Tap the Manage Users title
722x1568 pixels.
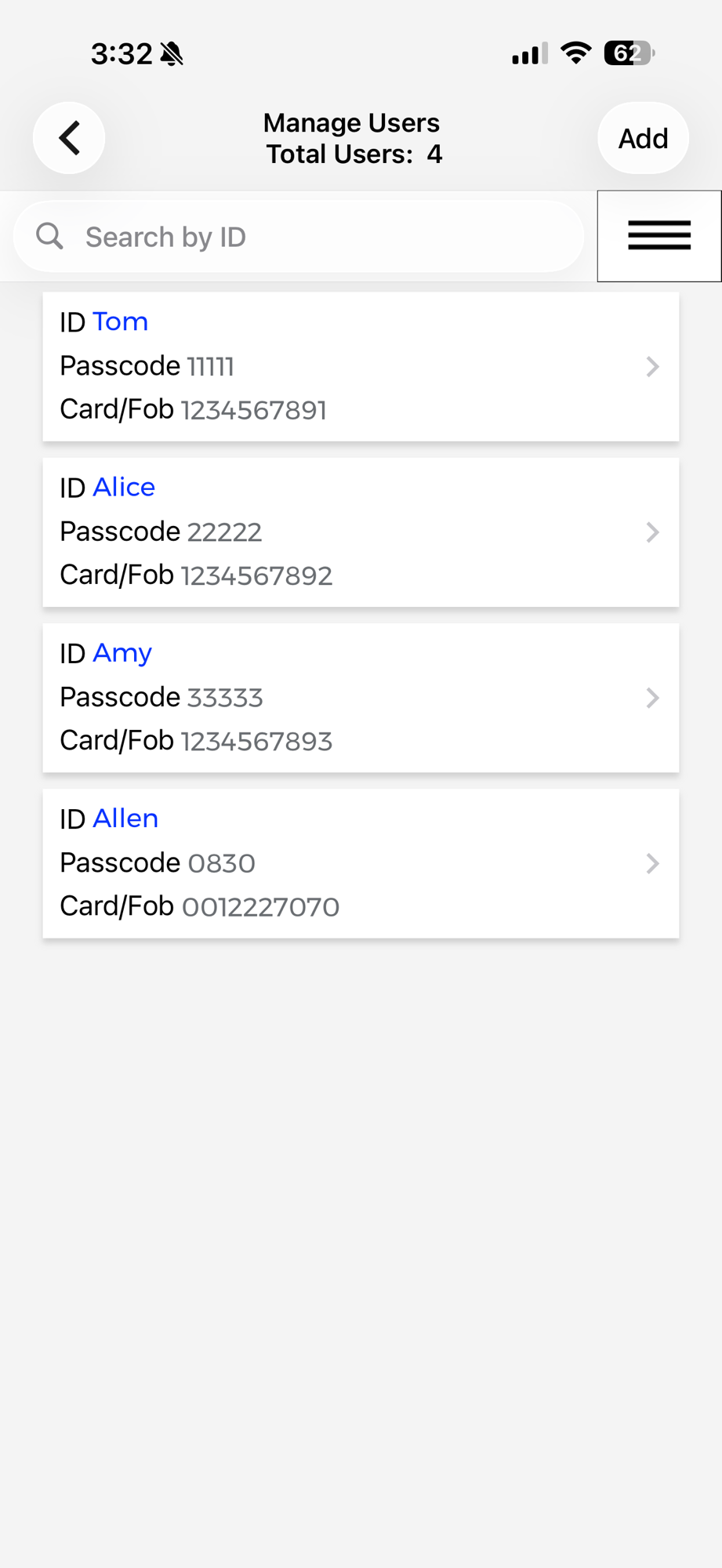(x=351, y=123)
